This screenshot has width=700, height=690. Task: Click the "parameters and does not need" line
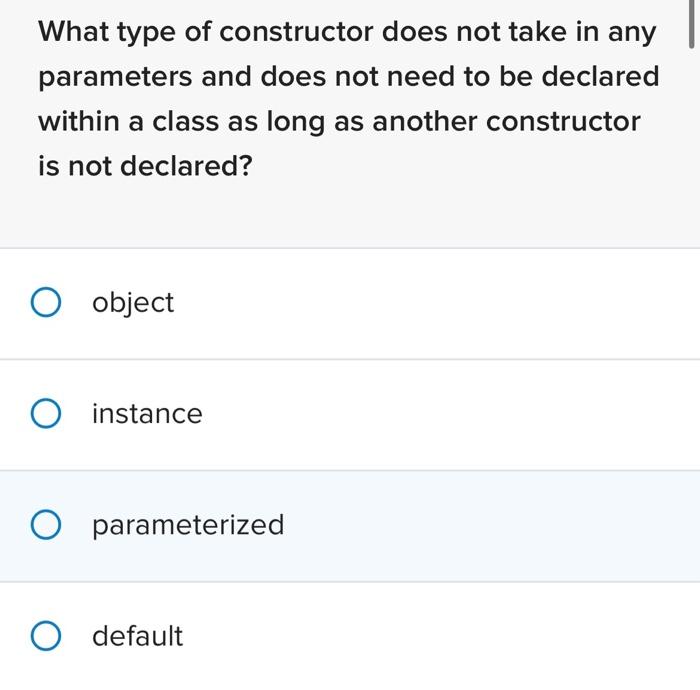pos(349,77)
